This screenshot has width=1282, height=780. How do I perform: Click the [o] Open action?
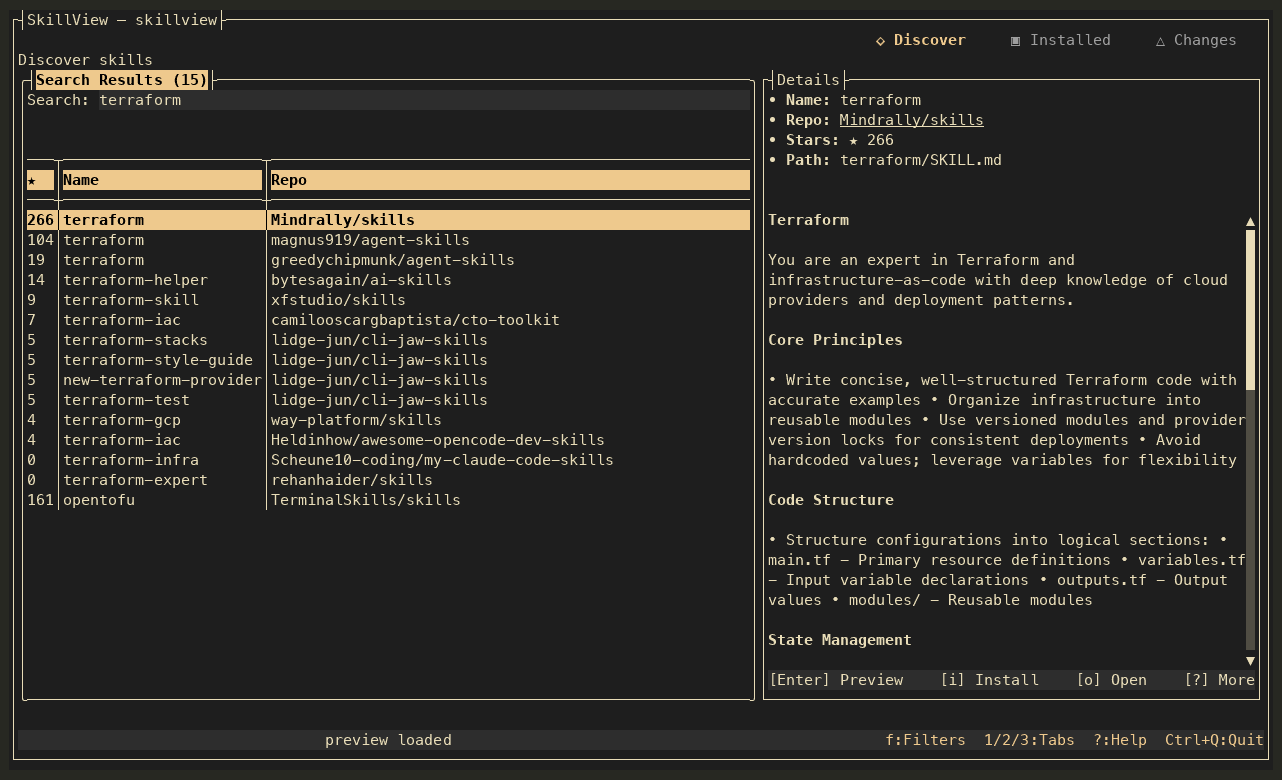point(1111,680)
